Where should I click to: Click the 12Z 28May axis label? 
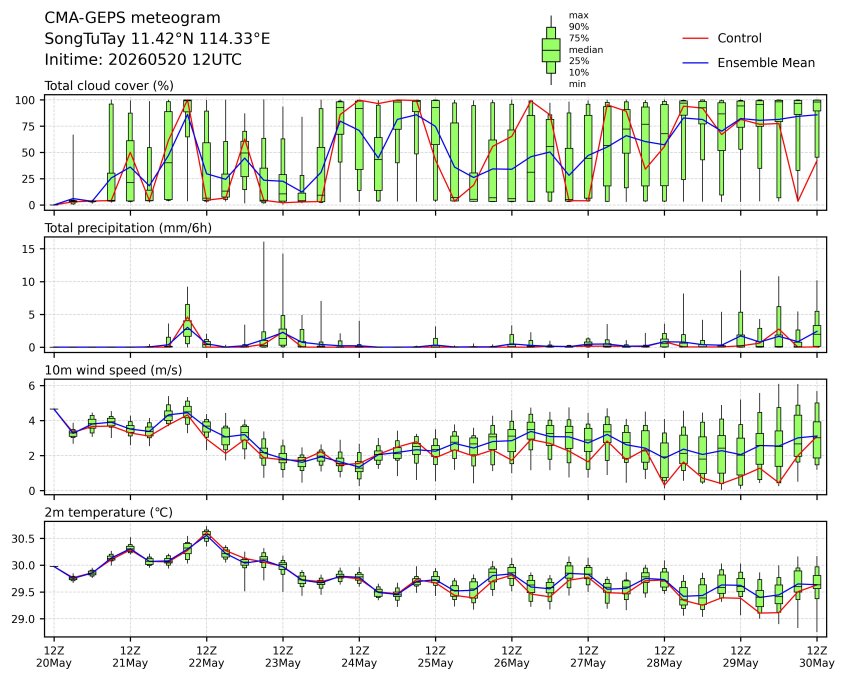(664, 657)
